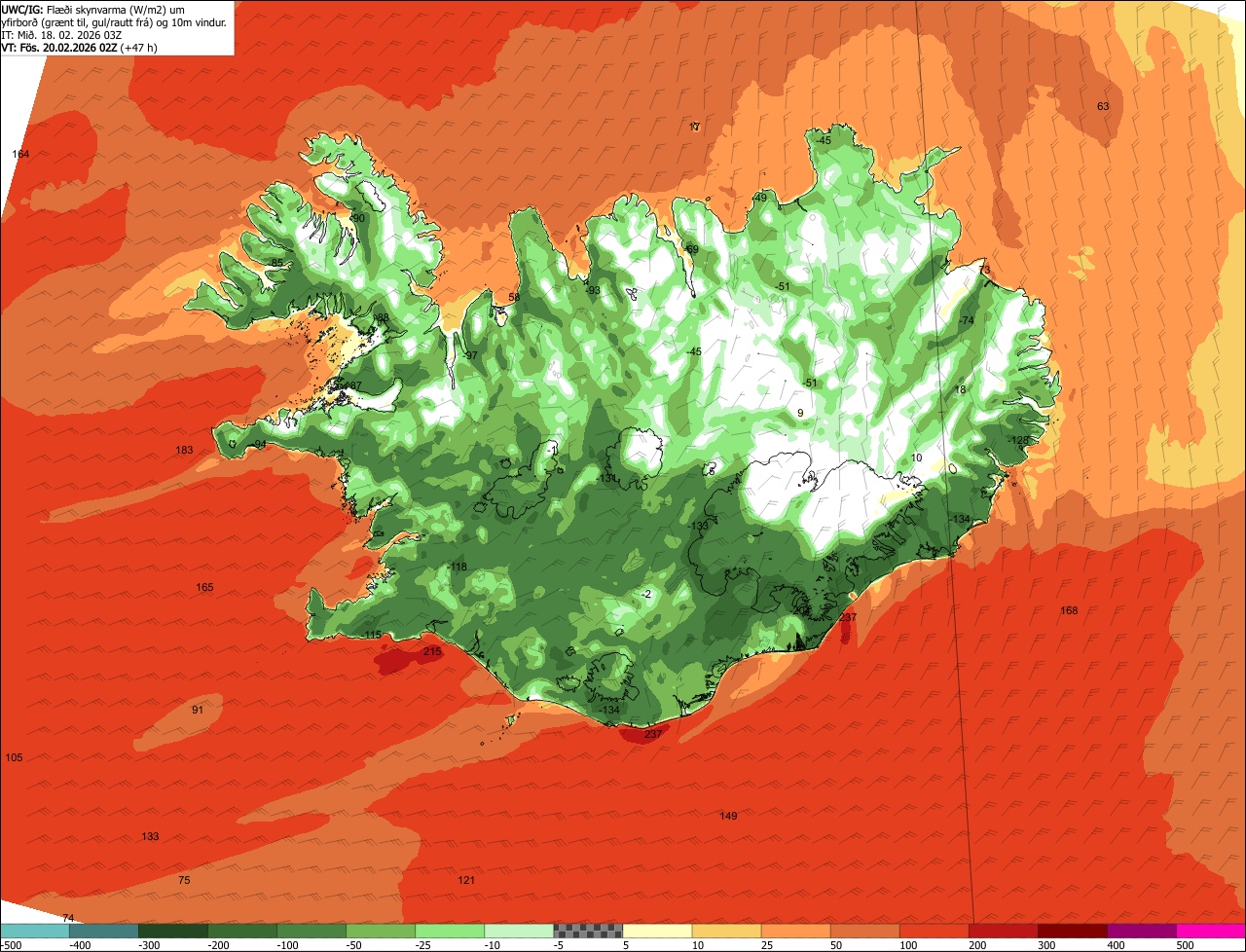Click the value -93 in north Iceland
1246x952 pixels.
592,290
